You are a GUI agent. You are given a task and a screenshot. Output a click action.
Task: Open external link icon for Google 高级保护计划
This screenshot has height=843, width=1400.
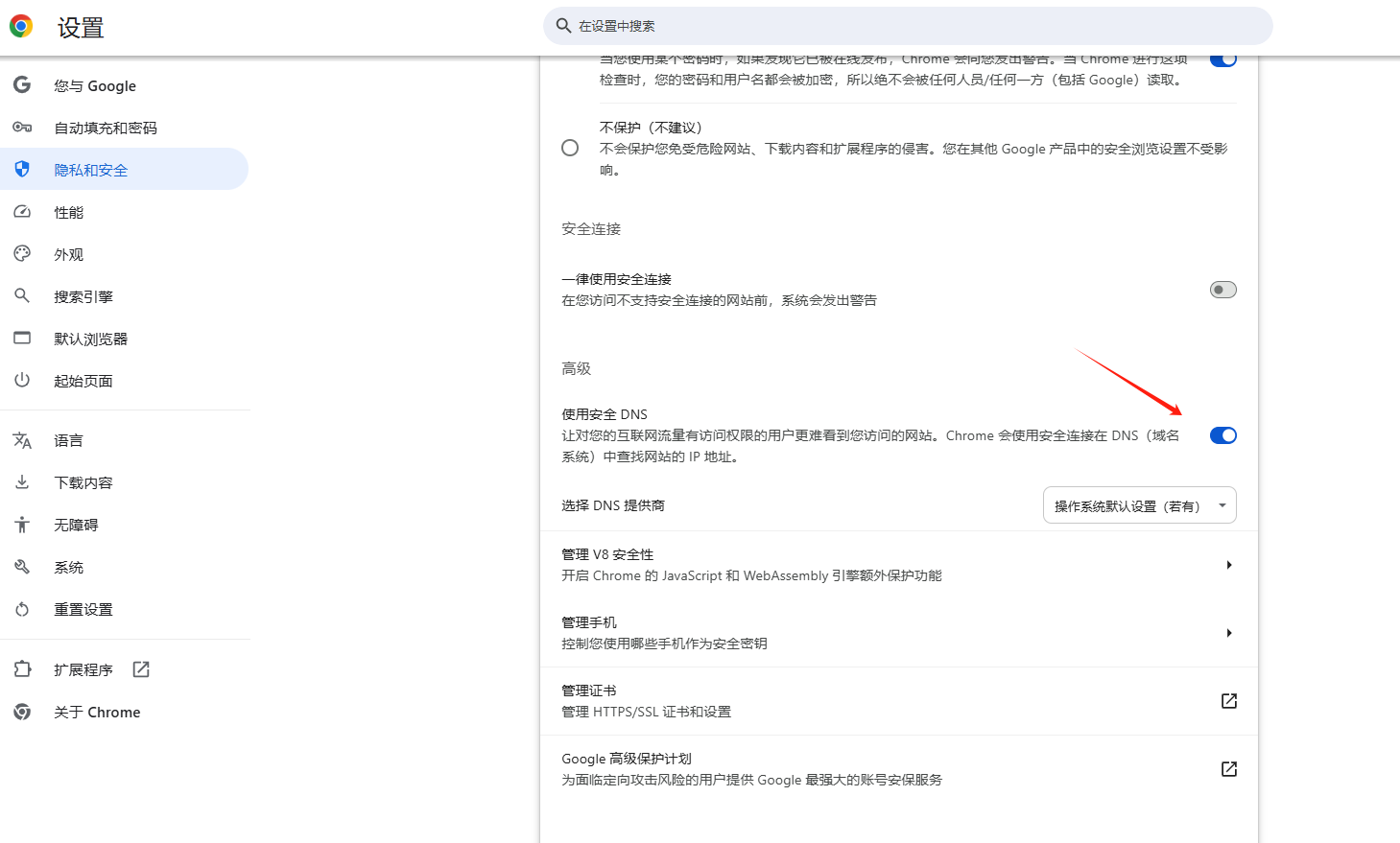[1228, 769]
